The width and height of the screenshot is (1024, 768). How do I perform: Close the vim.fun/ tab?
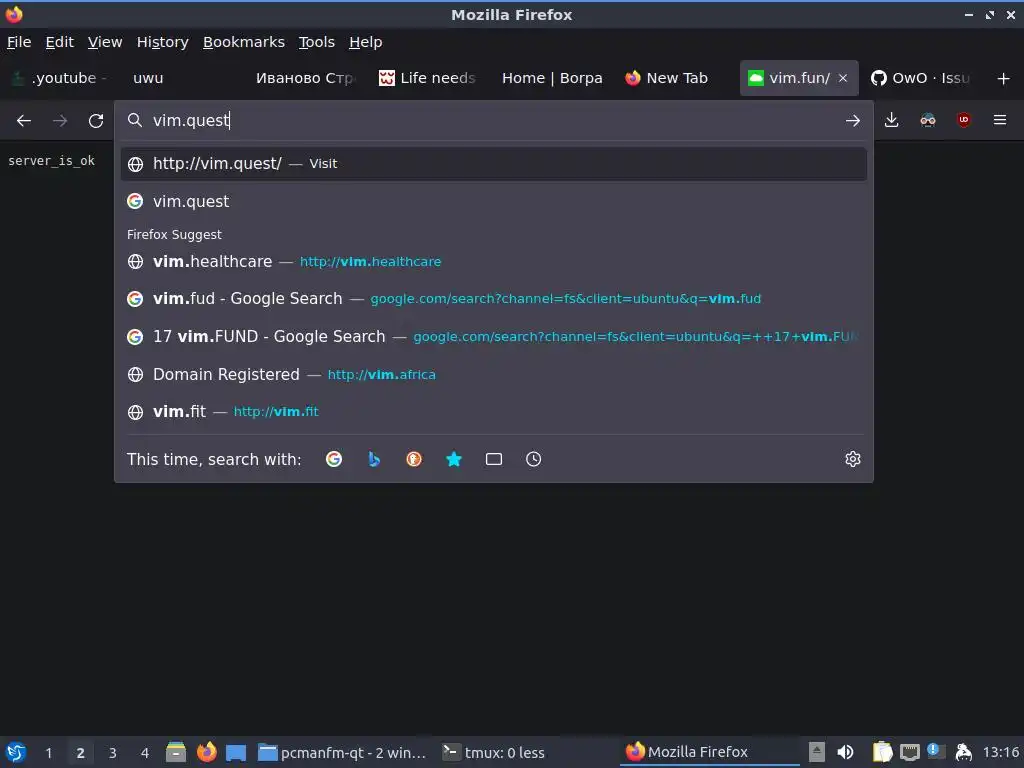coord(842,78)
